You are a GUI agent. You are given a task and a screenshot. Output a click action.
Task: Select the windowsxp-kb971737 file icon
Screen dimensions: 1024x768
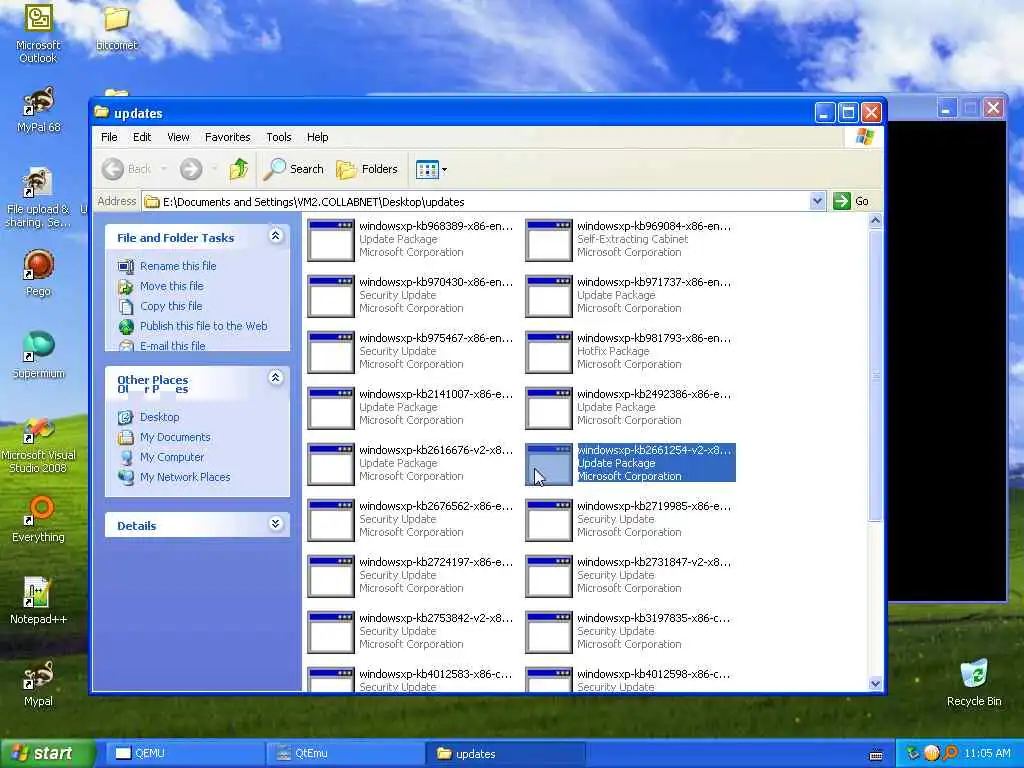point(549,296)
